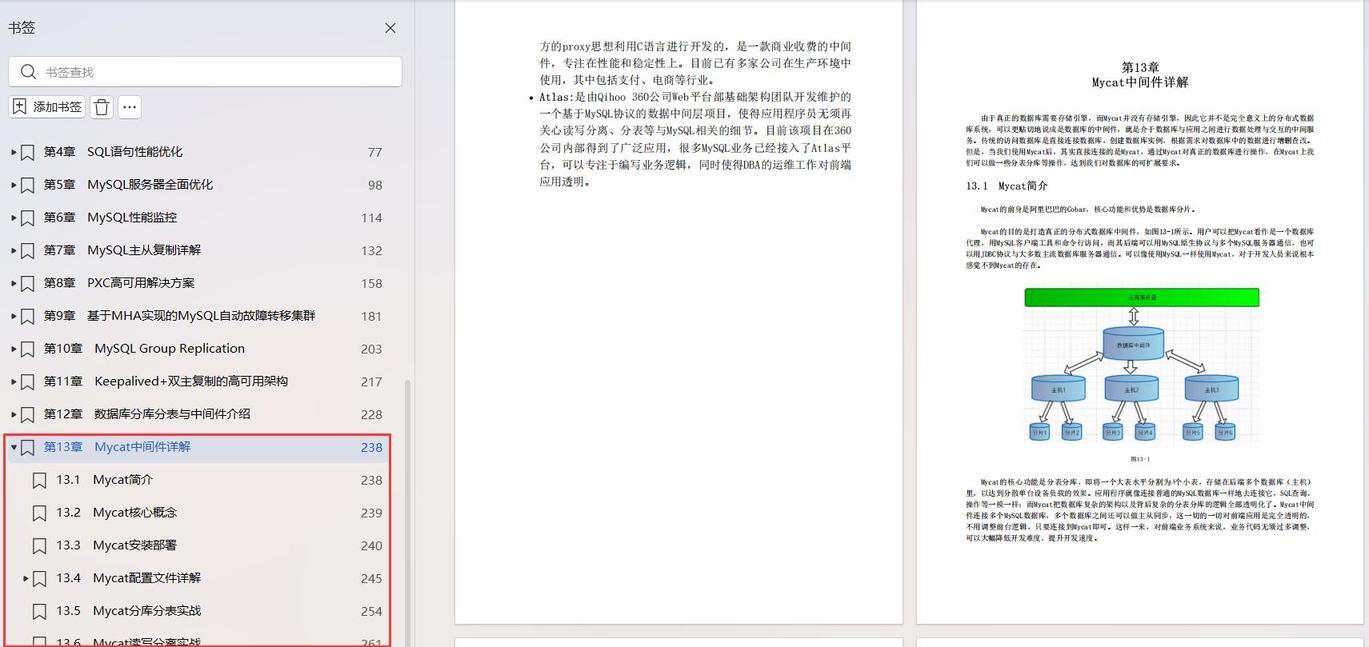Click bookmark icon beside 第12章 数据库分库分表
This screenshot has width=1369, height=647.
tap(28, 414)
